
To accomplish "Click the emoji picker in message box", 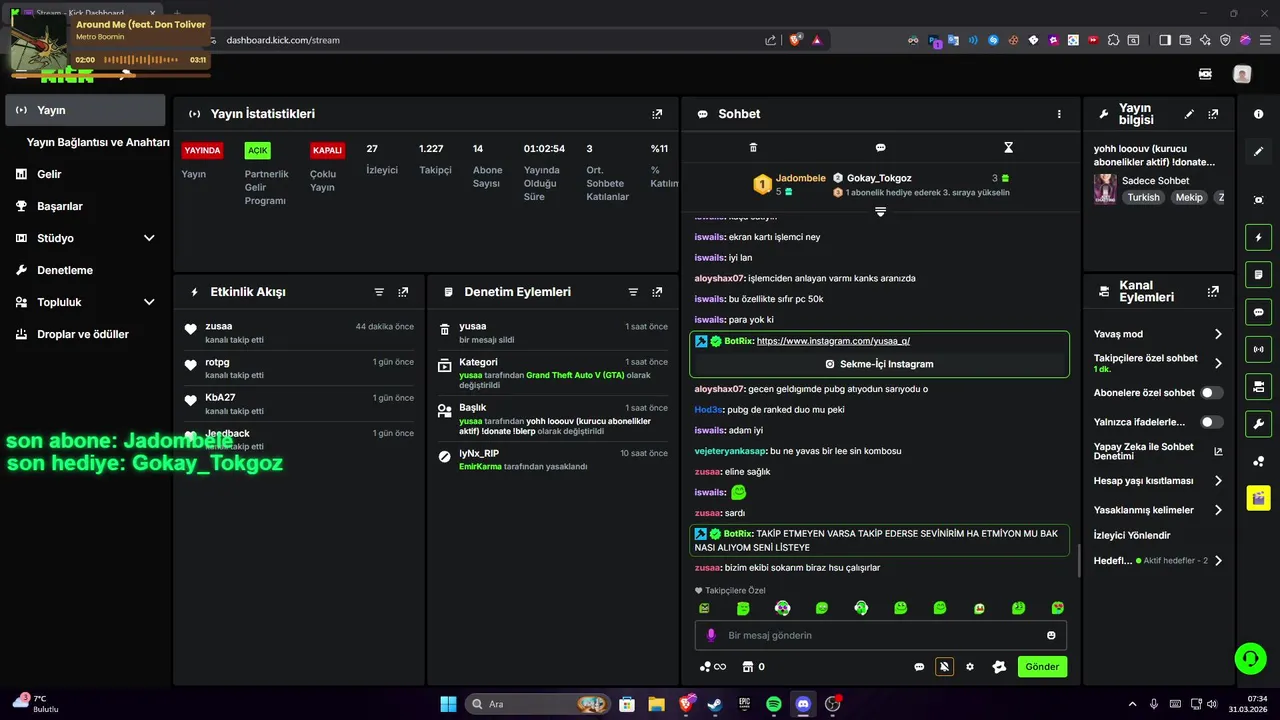I will click(x=1051, y=635).
